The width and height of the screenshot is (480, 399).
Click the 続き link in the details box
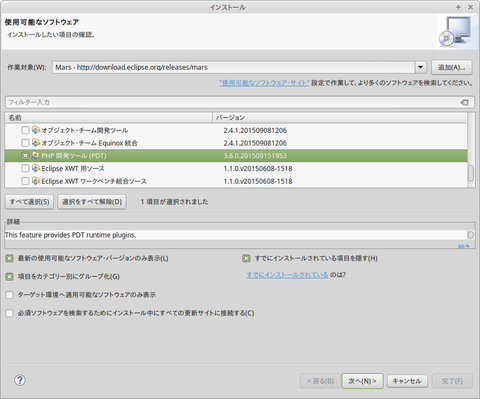[x=464, y=247]
